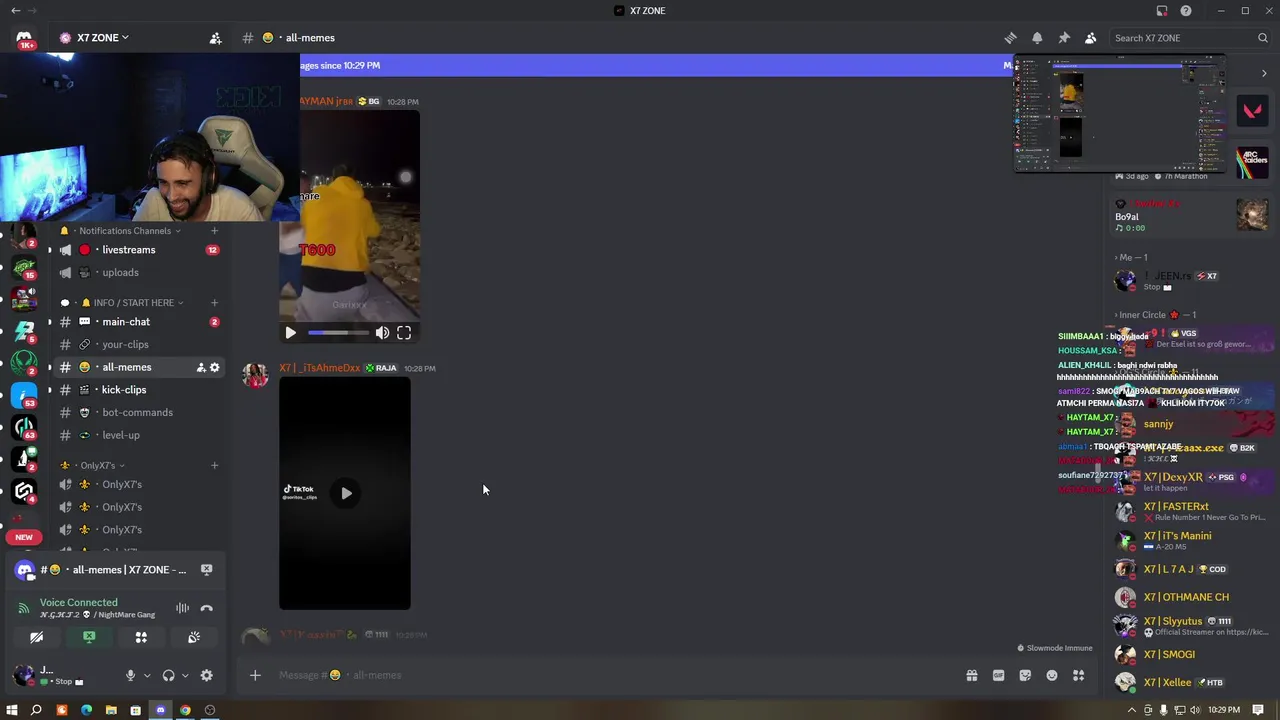Open the apps launcher icon
This screenshot has height=720, width=1280.
point(1078,676)
